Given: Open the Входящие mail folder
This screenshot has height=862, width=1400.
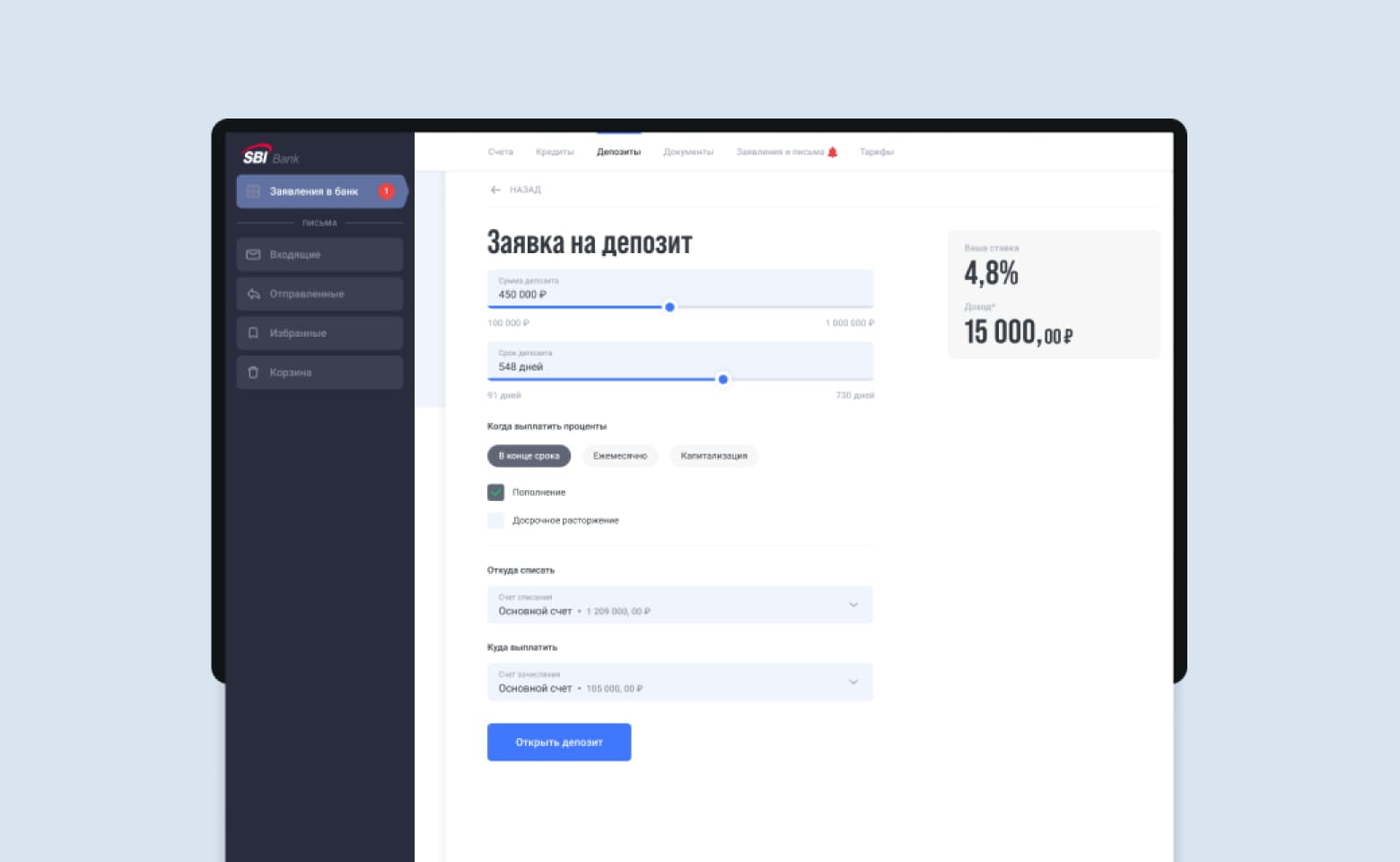Looking at the screenshot, I should [x=319, y=254].
